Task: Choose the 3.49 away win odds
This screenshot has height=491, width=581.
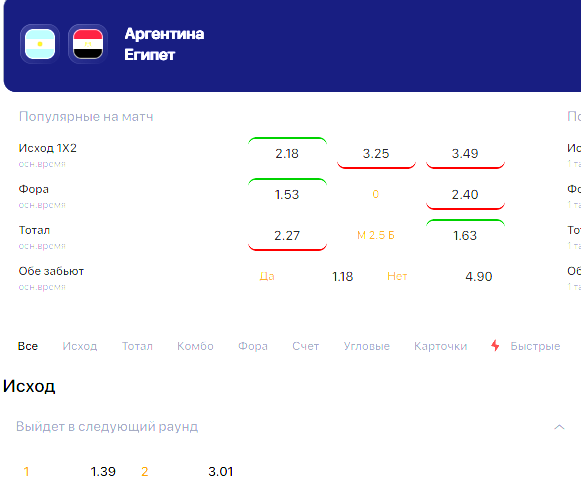Action: (465, 153)
